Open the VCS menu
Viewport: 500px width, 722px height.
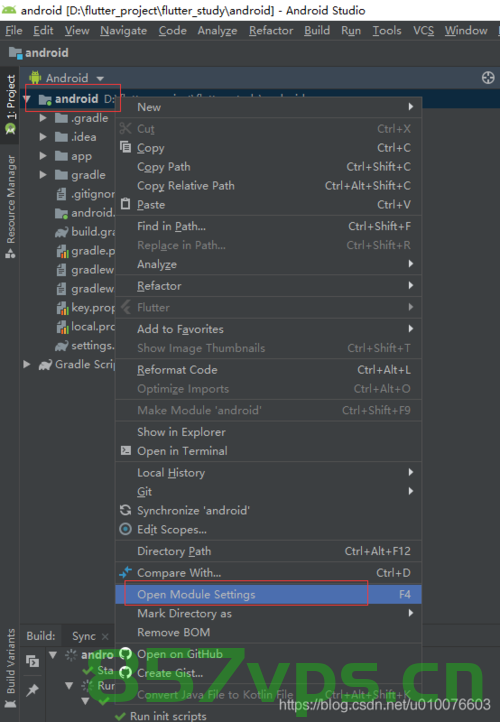click(x=423, y=31)
